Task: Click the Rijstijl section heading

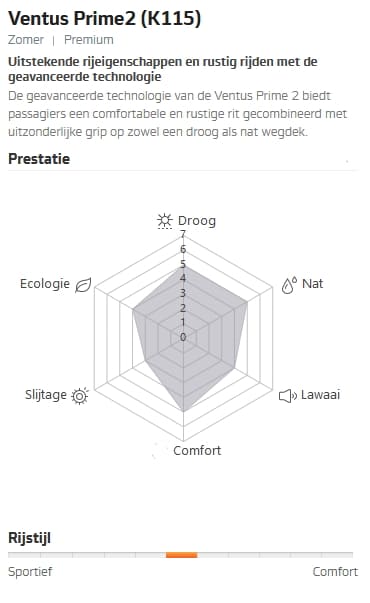Action: (29, 538)
